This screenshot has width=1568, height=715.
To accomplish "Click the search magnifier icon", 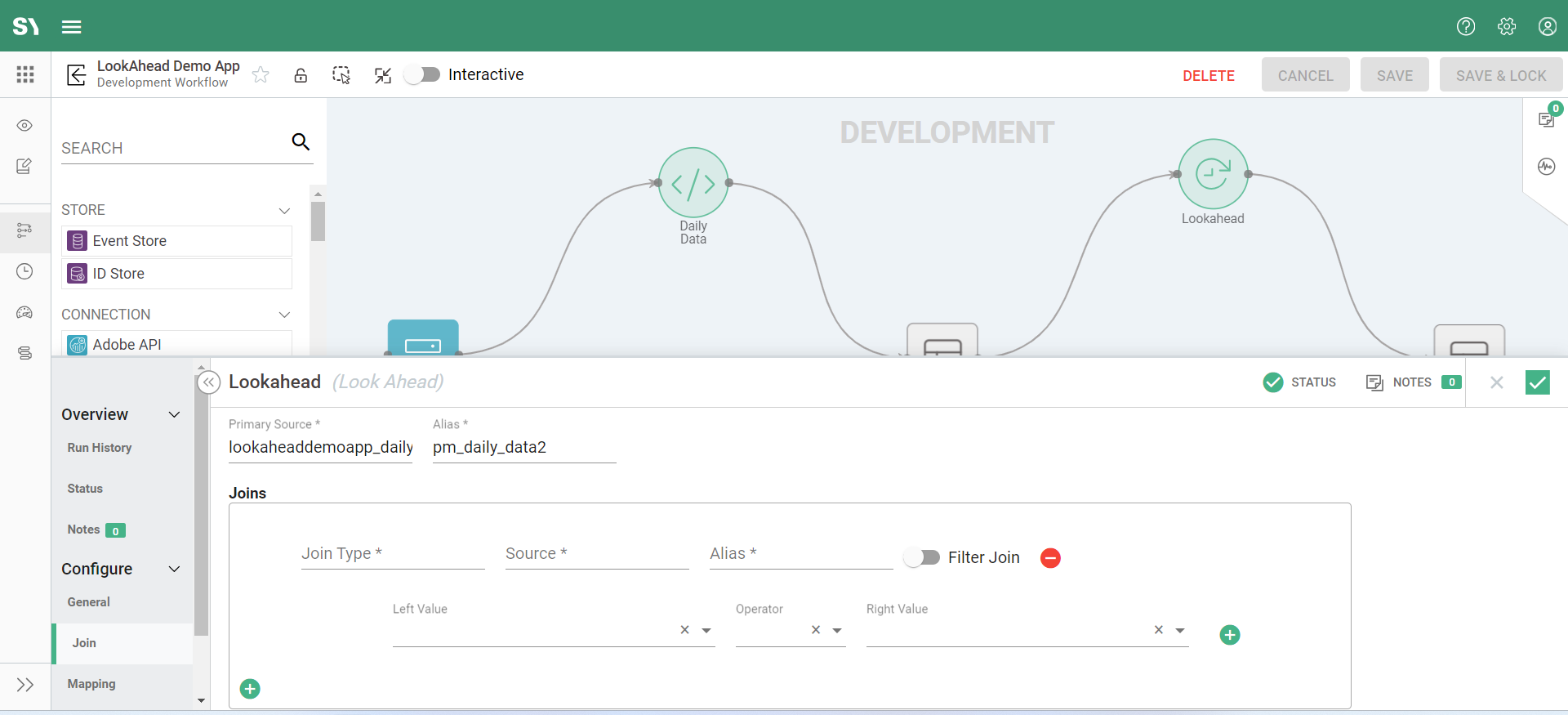I will (301, 142).
